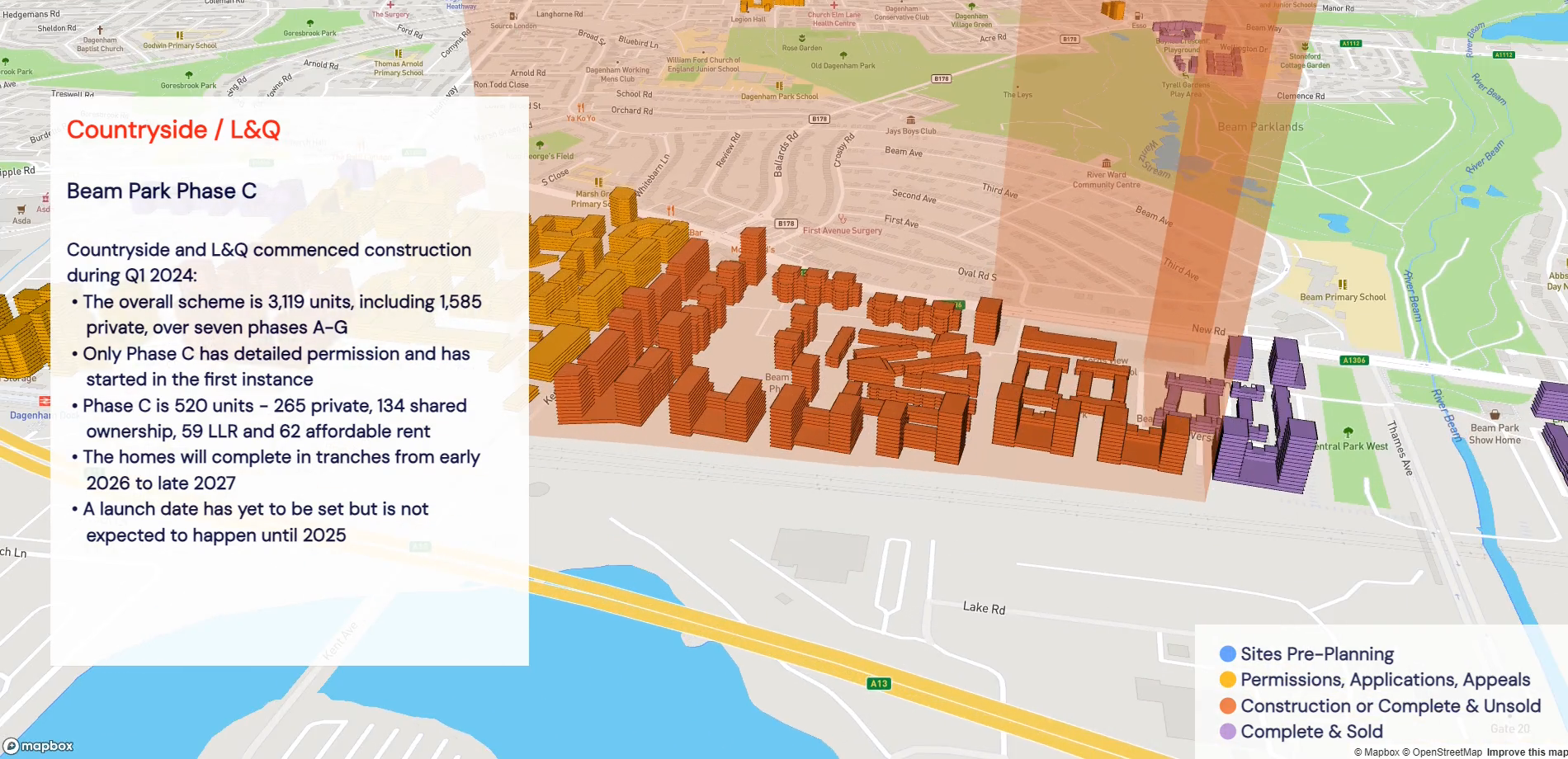
Task: Click the Construction or Complete & Unsold label
Action: point(1391,706)
